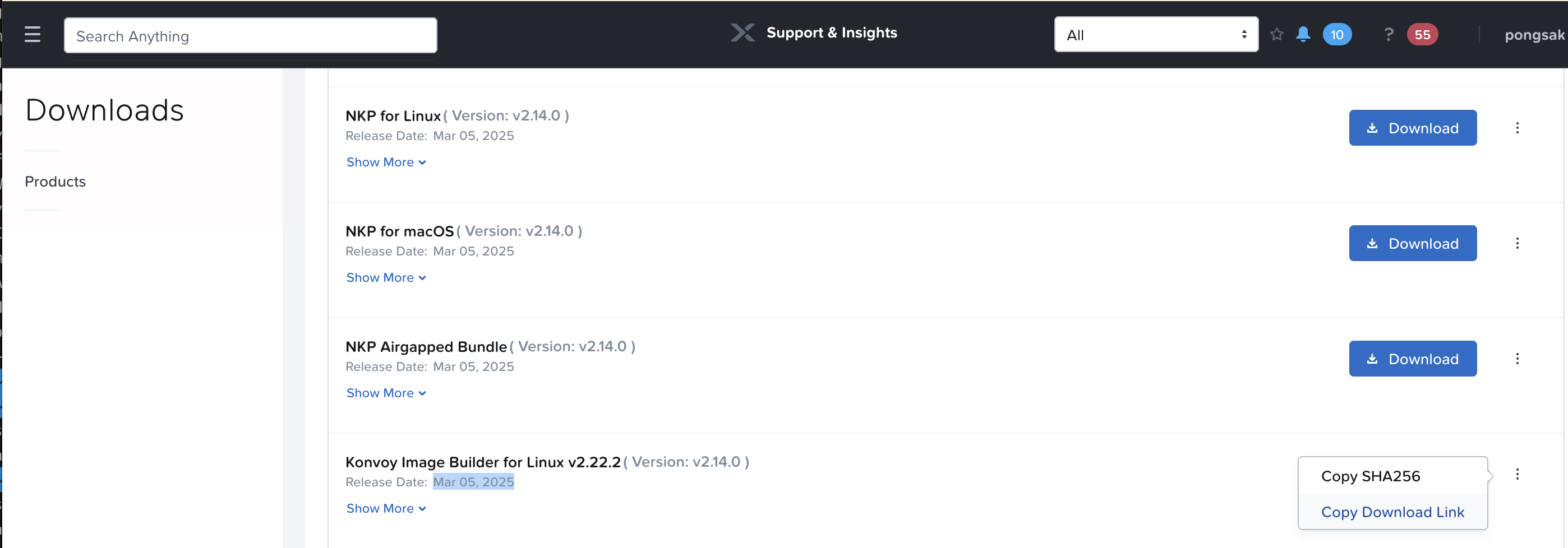Click the Nutanix X logo
This screenshot has height=548, width=1568.
(743, 33)
